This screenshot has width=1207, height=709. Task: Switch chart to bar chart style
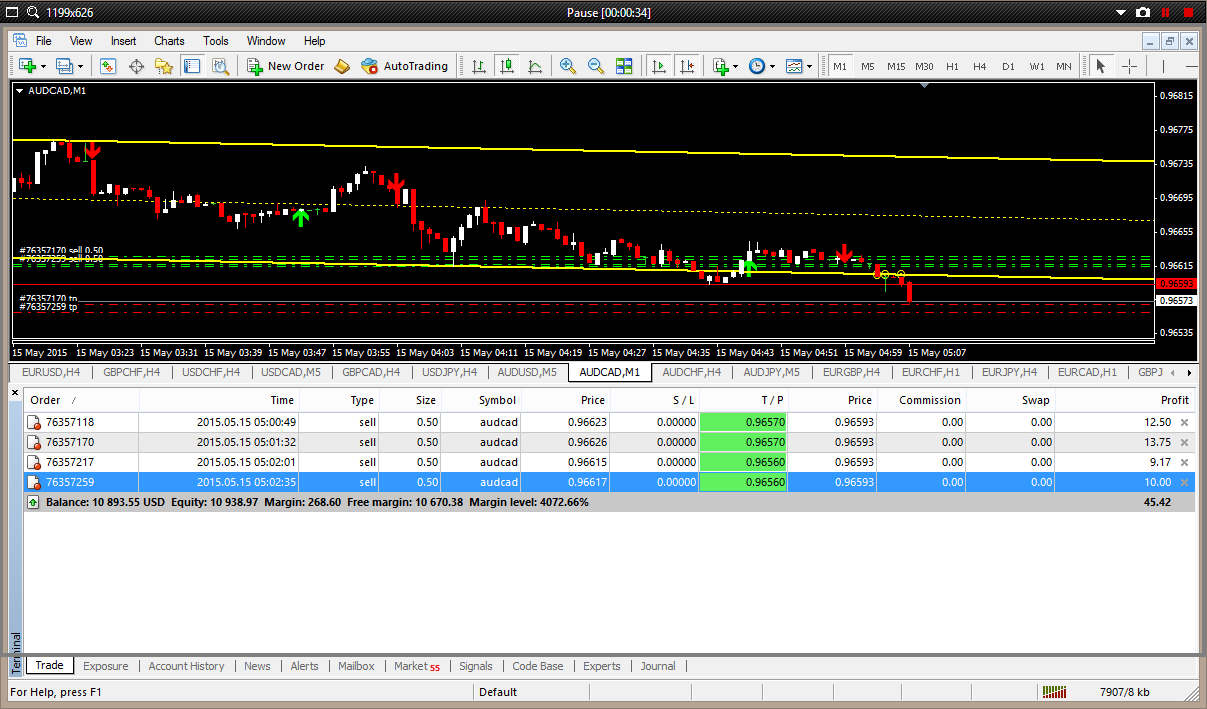pyautogui.click(x=479, y=66)
